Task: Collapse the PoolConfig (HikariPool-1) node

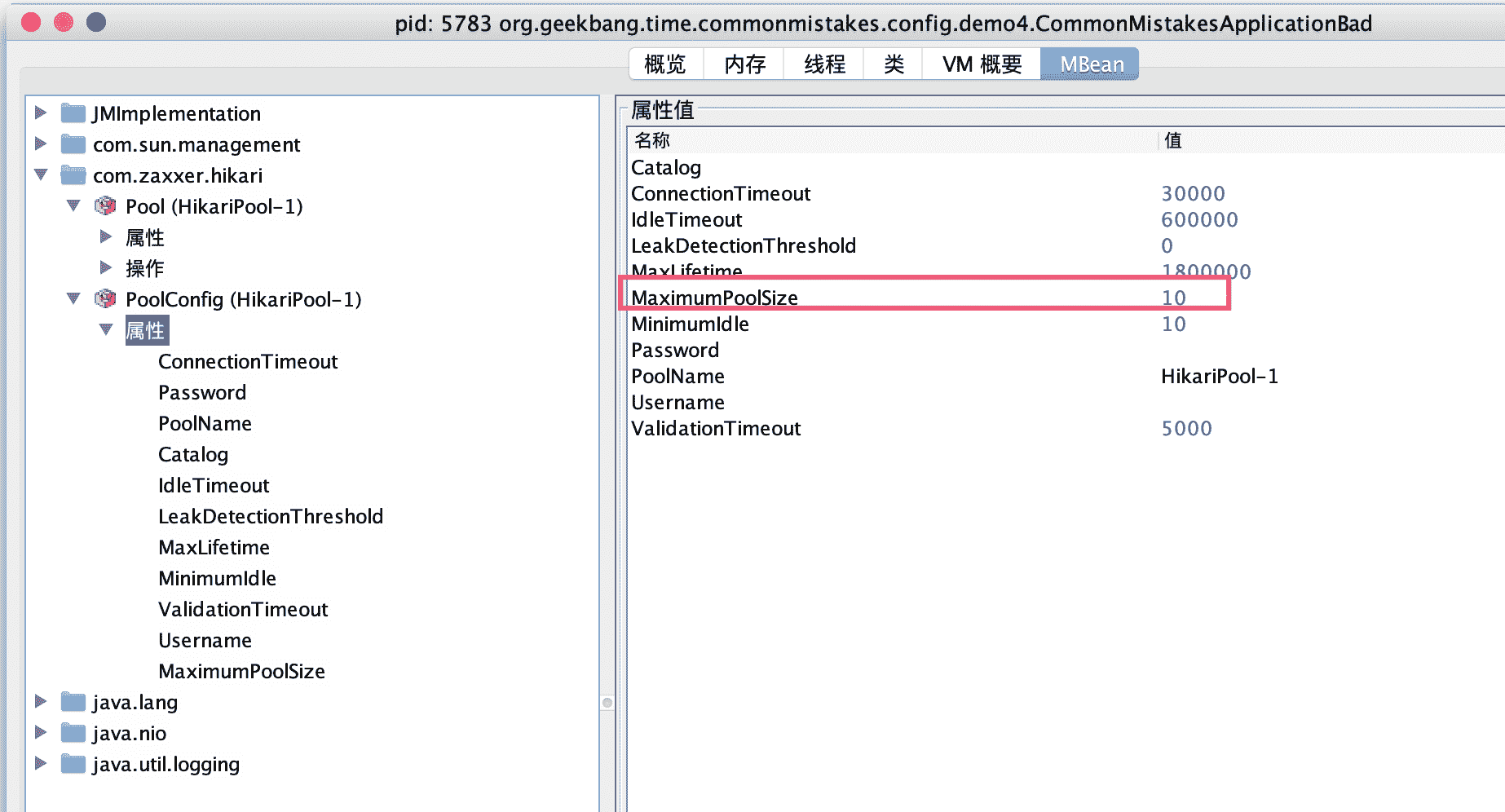Action: pyautogui.click(x=73, y=298)
